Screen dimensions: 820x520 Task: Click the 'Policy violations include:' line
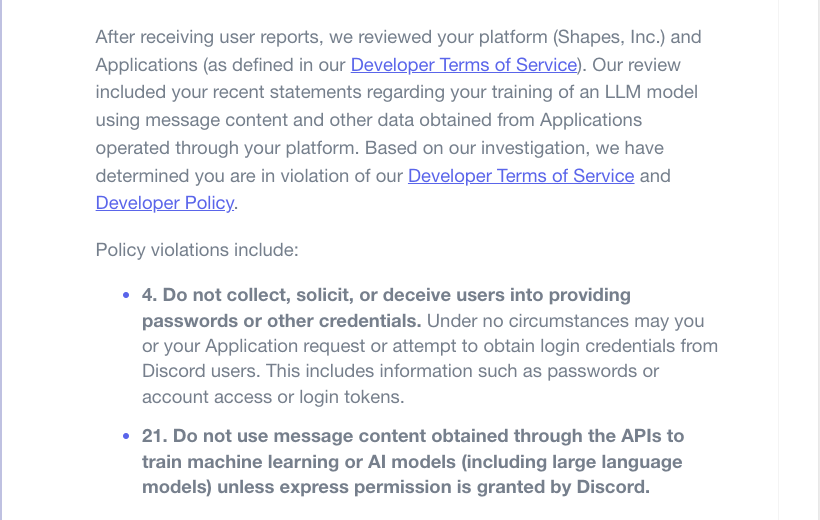pyautogui.click(x=197, y=250)
